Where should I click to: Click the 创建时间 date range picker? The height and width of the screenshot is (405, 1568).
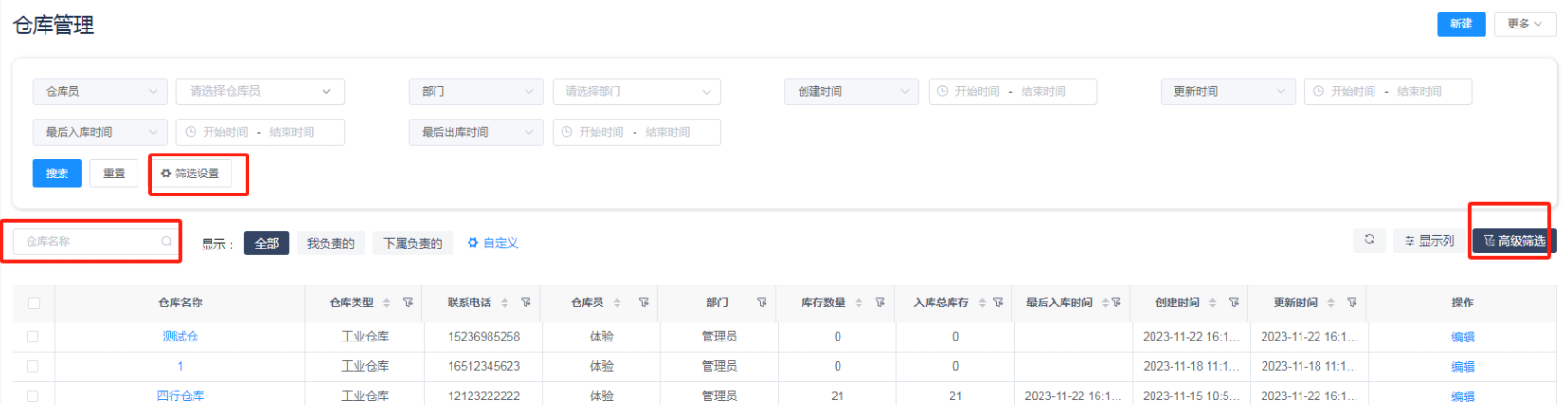click(1012, 91)
